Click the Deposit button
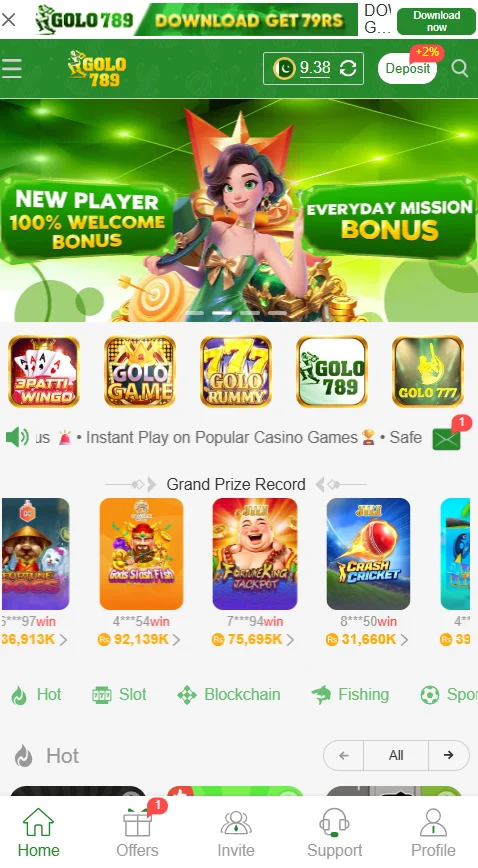Screen dimensions: 478x868 pyautogui.click(x=408, y=69)
